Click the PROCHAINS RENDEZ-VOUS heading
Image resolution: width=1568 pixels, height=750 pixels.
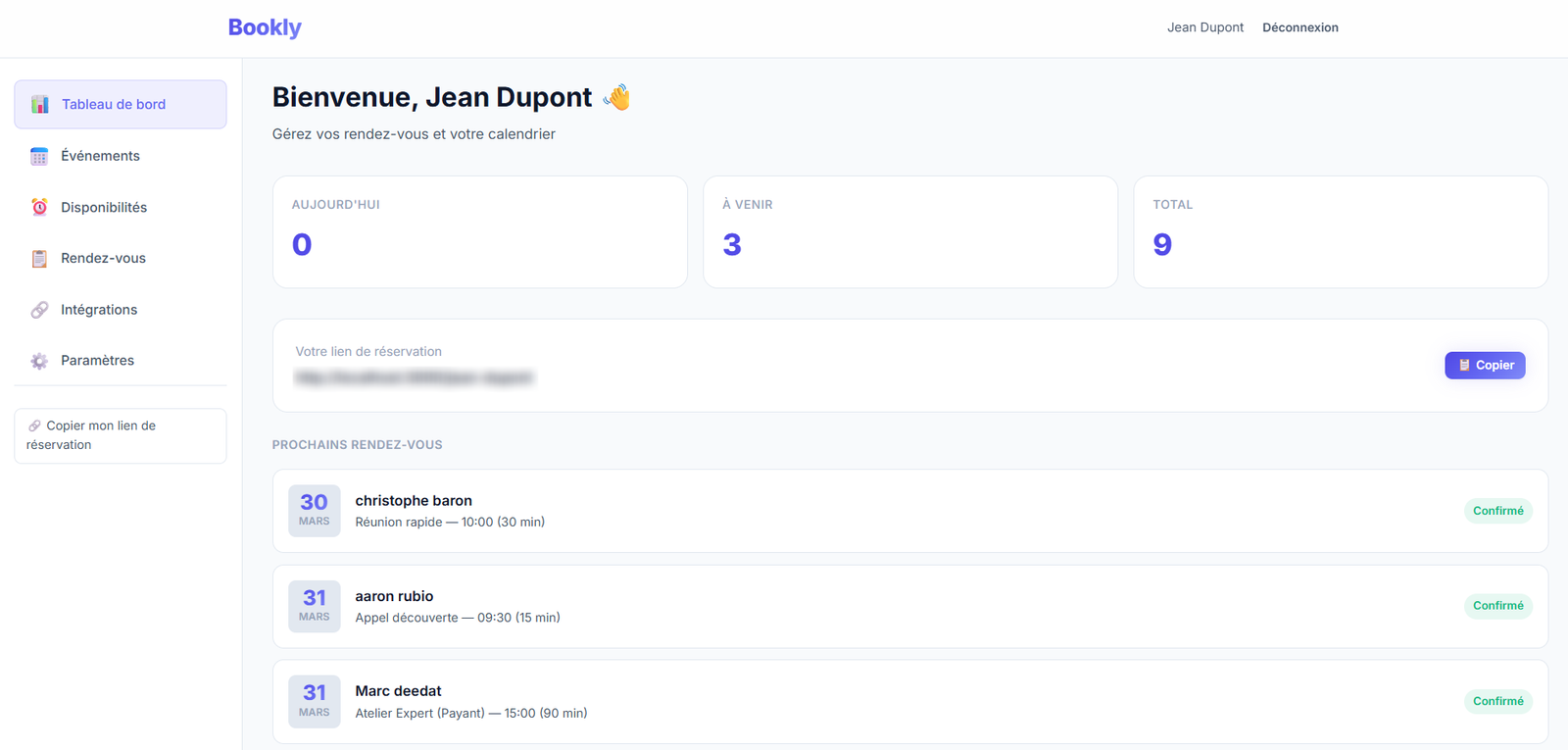[358, 445]
